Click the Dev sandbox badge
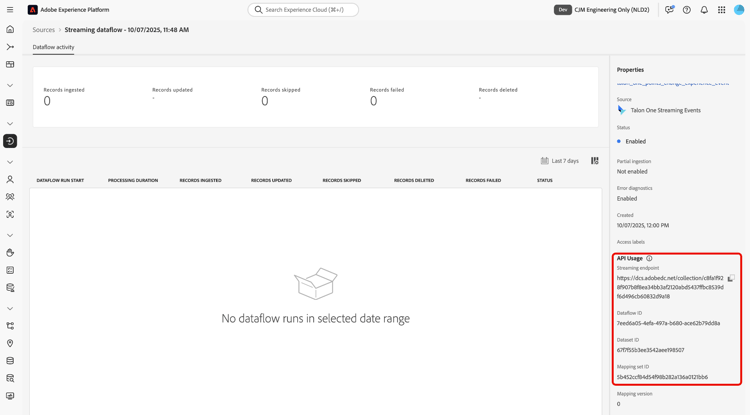750x415 pixels. coord(562,10)
